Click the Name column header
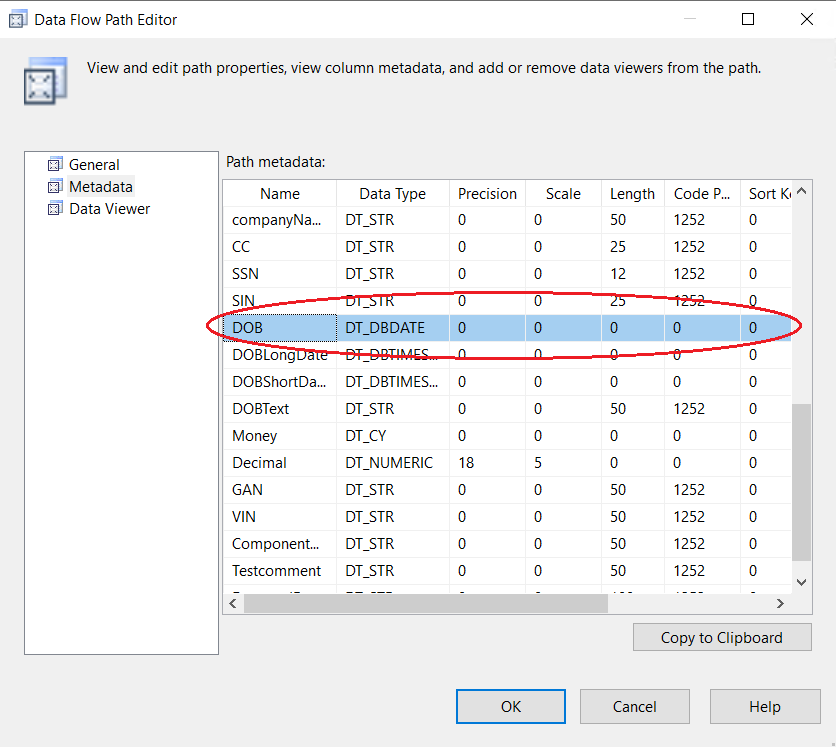This screenshot has height=747, width=836. click(x=280, y=194)
